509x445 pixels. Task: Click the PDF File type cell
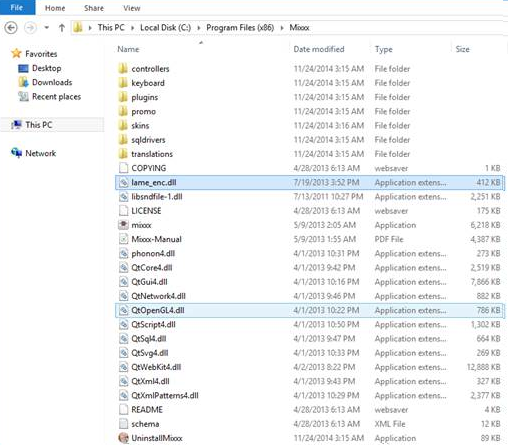tap(389, 239)
